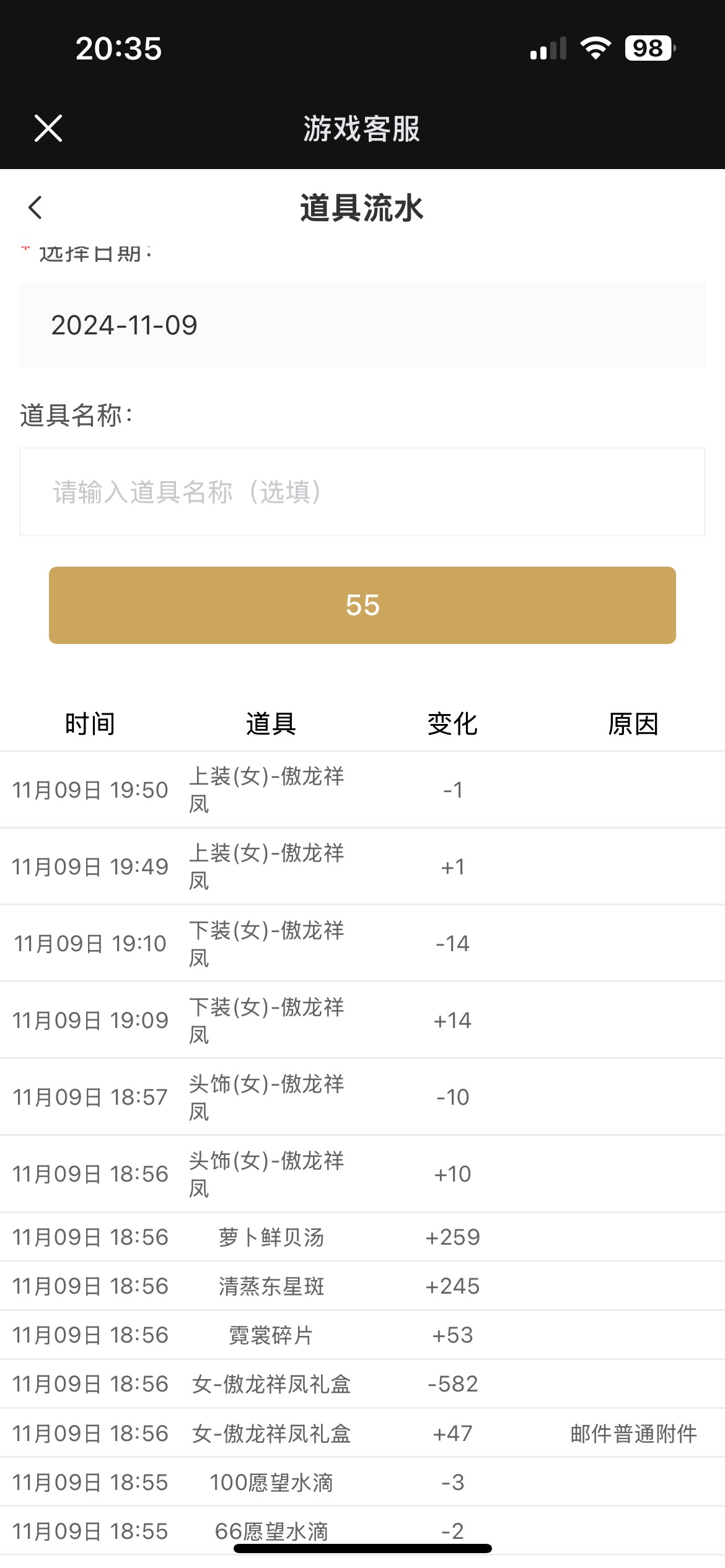The width and height of the screenshot is (725, 1568).
Task: Select the 时间 column header
Action: coord(90,723)
